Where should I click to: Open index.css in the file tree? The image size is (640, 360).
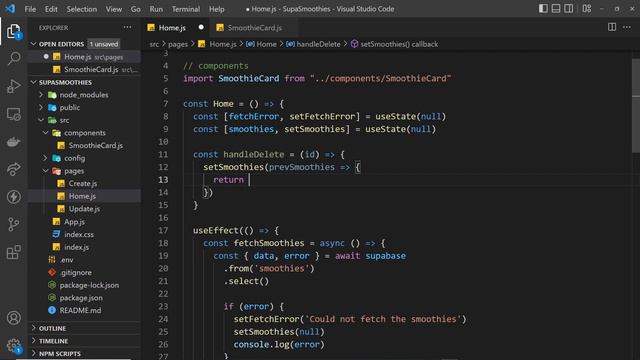[x=78, y=234]
